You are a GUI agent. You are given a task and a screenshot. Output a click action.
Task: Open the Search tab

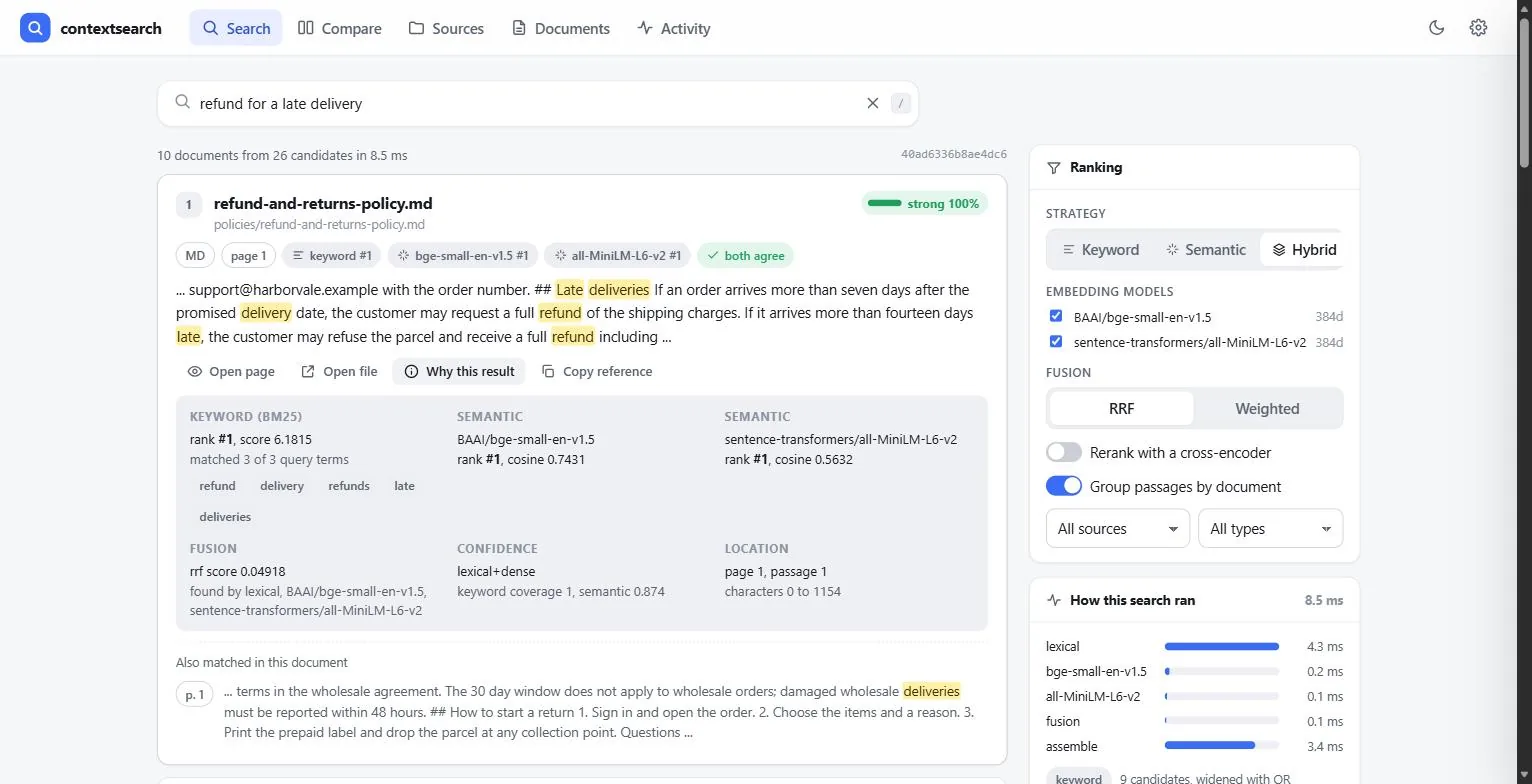pos(236,28)
